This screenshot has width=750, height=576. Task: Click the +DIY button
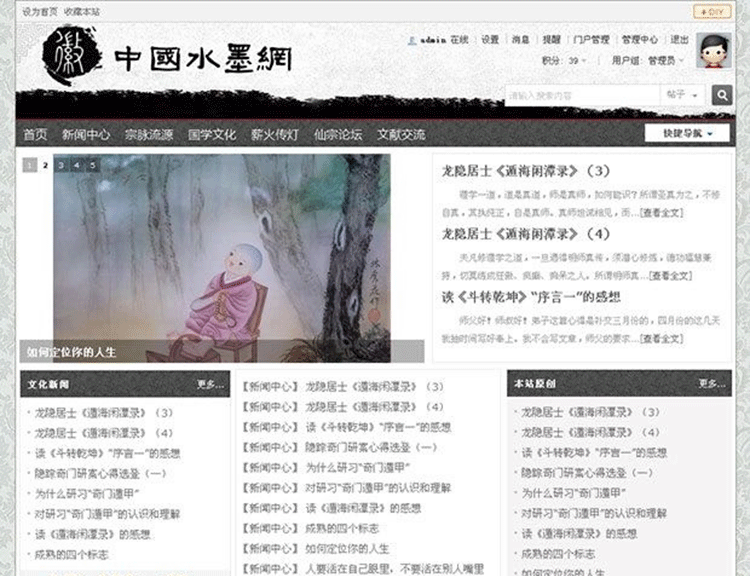tap(712, 11)
